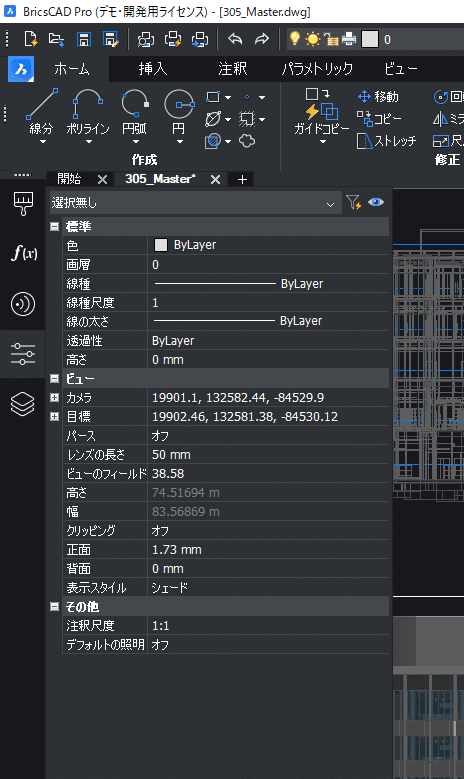Switch to the ホーム ribbon tab

[72, 69]
